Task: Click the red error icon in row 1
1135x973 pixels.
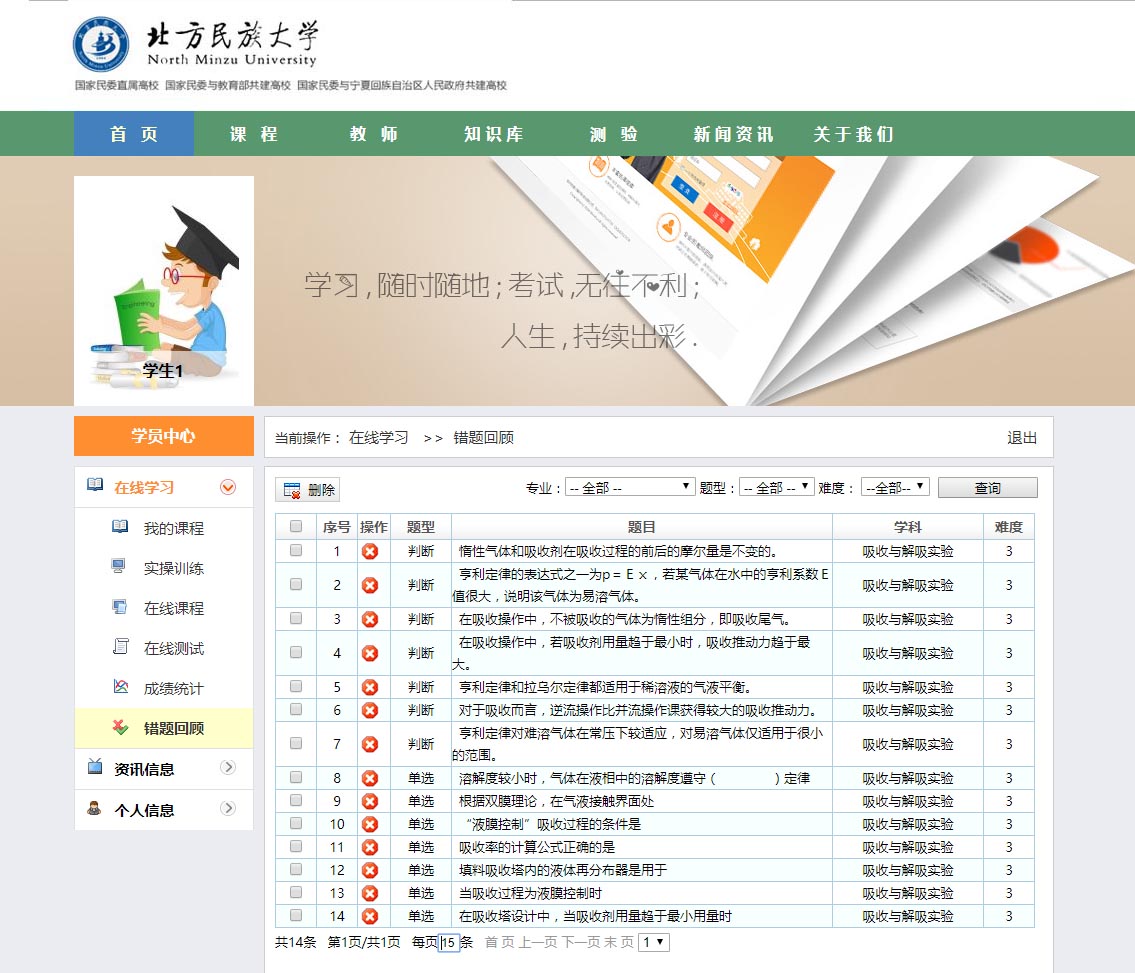Action: click(x=370, y=551)
